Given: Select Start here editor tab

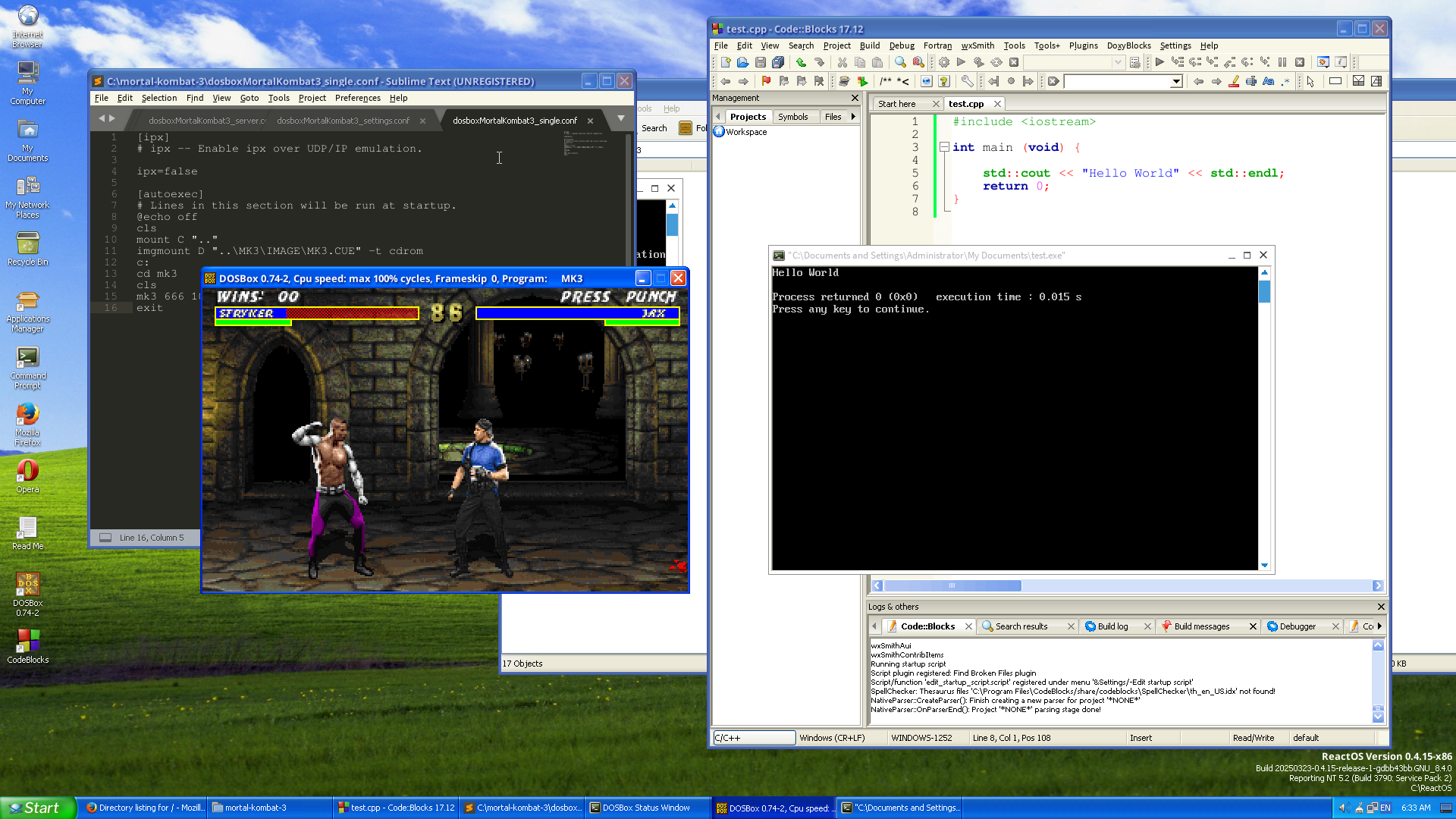Looking at the screenshot, I should 896,104.
